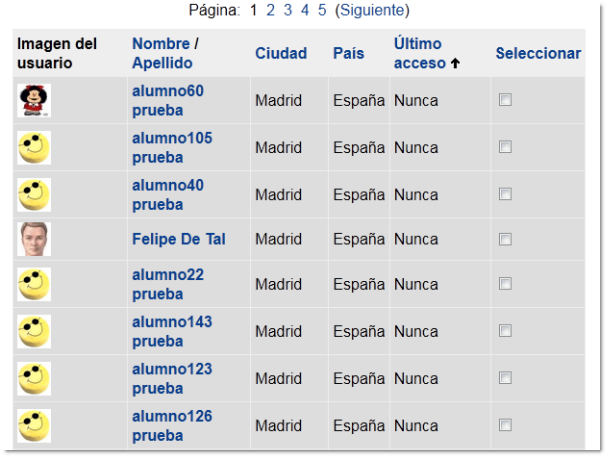Click alumno60's Mafalda avatar picture
This screenshot has height=456, width=606.
(35, 100)
